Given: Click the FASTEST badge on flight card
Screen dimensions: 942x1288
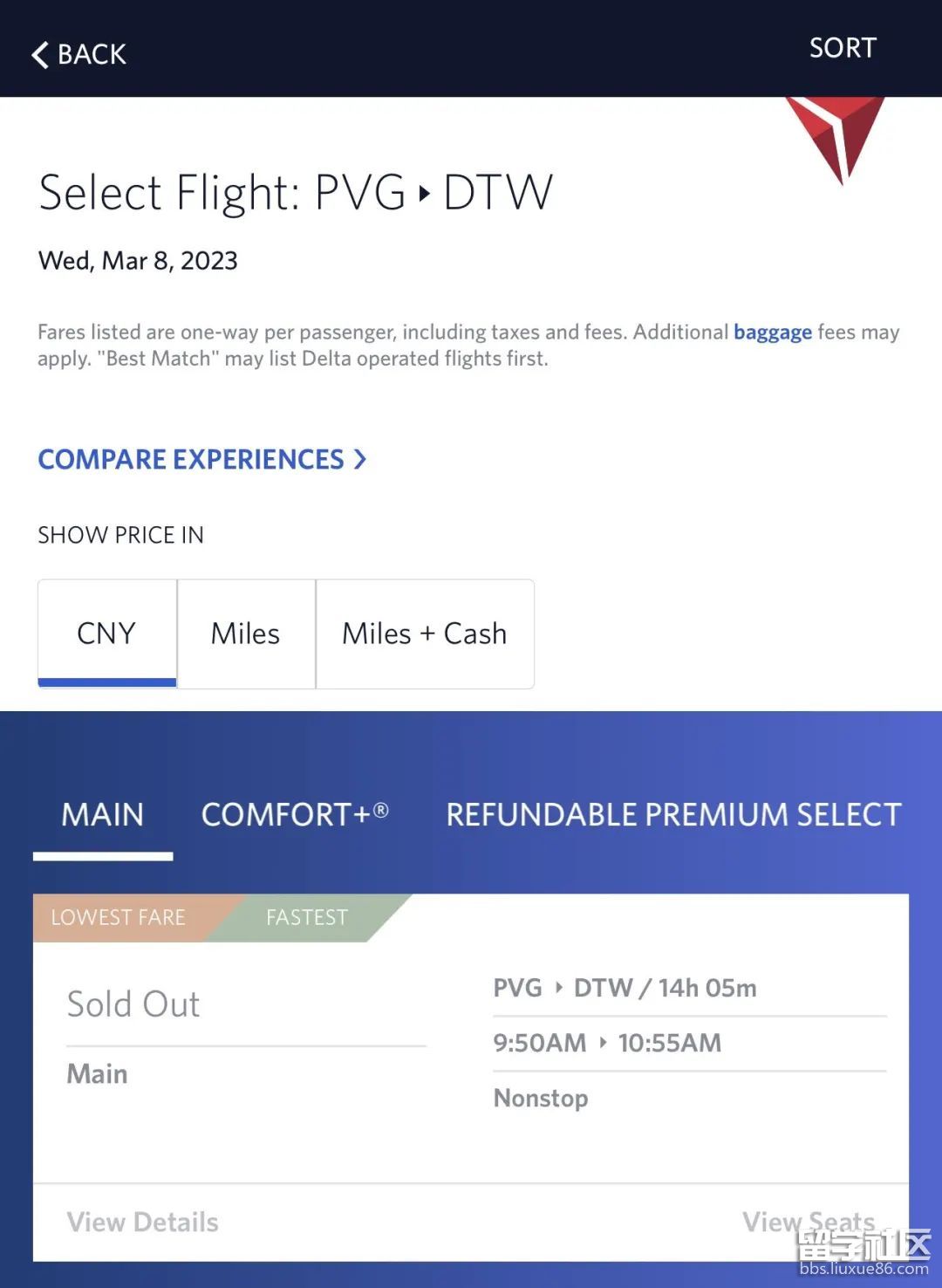Looking at the screenshot, I should tap(307, 917).
